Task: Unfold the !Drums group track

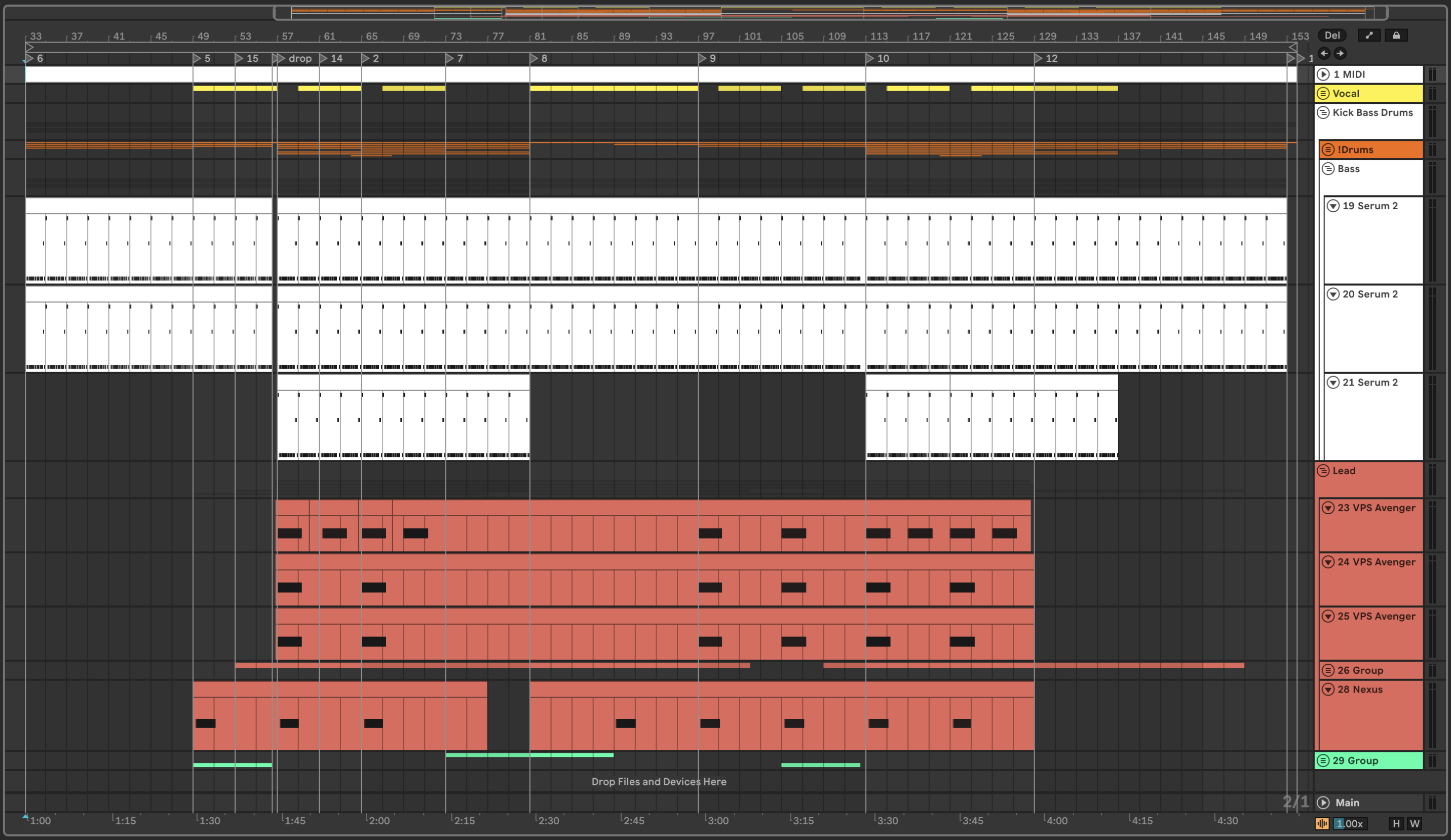Action: 1328,149
